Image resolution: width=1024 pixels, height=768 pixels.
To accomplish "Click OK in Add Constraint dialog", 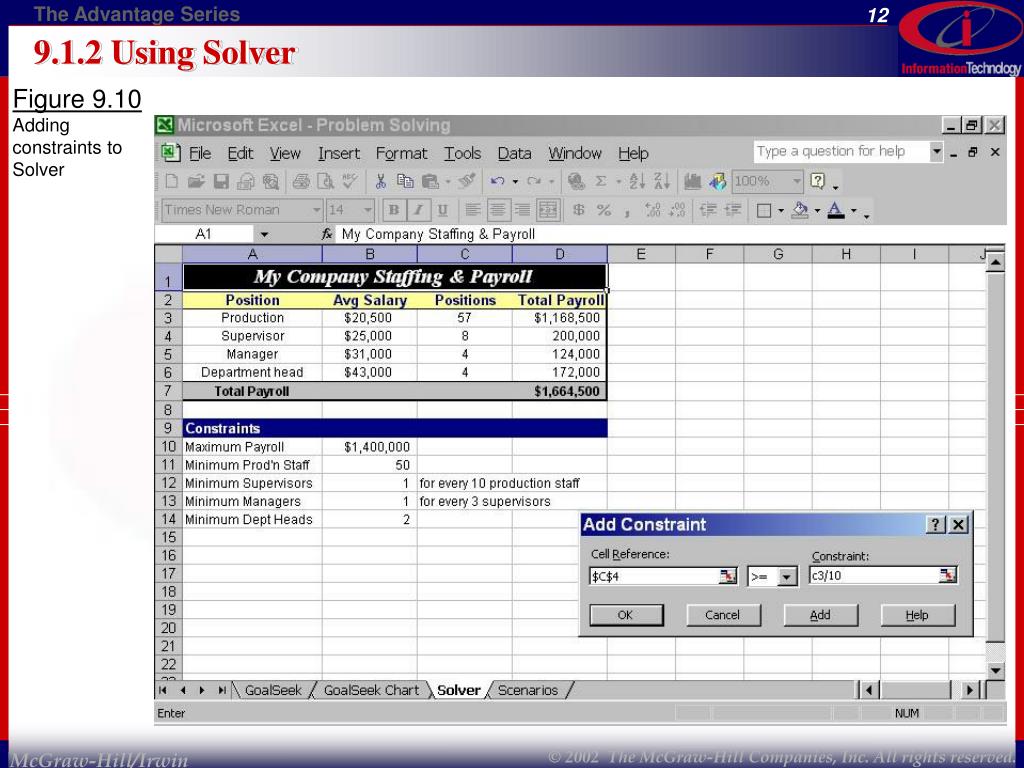I will coord(626,615).
